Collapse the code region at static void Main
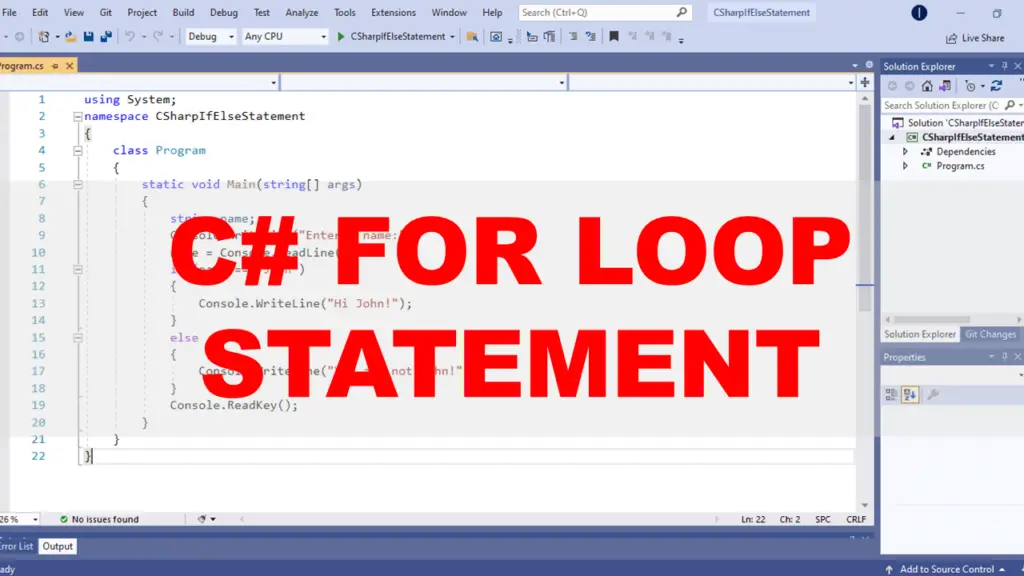The image size is (1024, 576). [78, 184]
